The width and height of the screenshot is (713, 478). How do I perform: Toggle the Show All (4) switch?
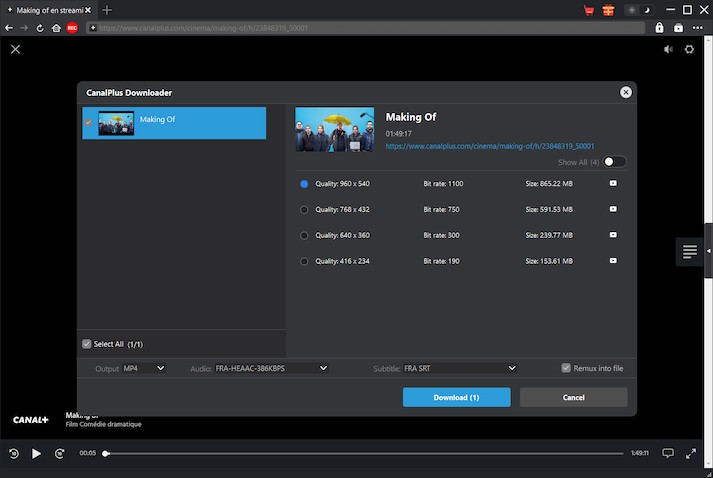pyautogui.click(x=614, y=162)
